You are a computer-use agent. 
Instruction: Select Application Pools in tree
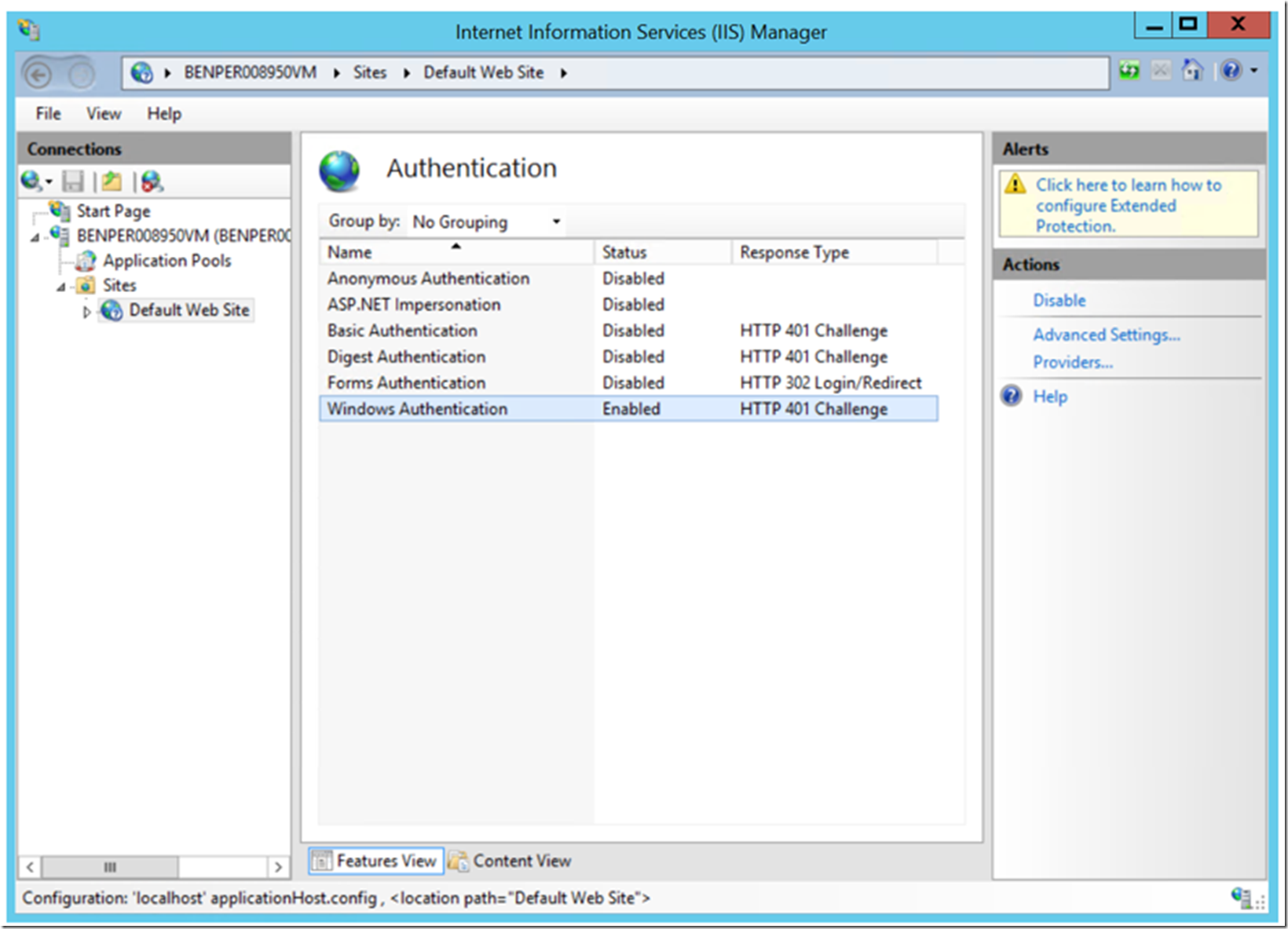pyautogui.click(x=166, y=261)
